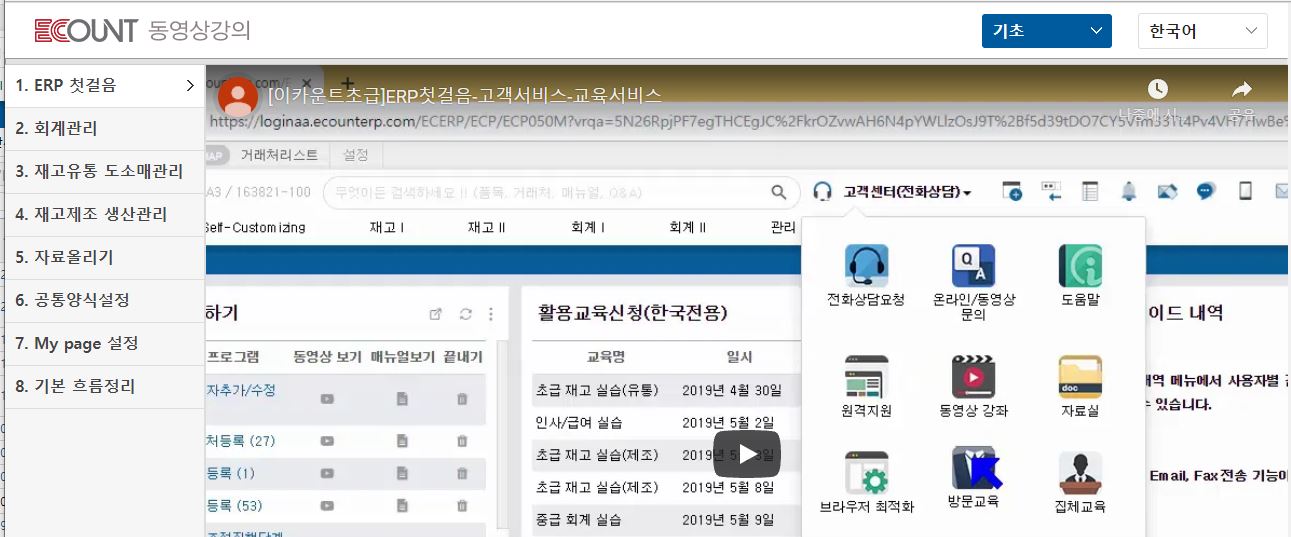Click the 집체교육 lecturer icon
This screenshot has height=537, width=1291.
pos(1080,472)
